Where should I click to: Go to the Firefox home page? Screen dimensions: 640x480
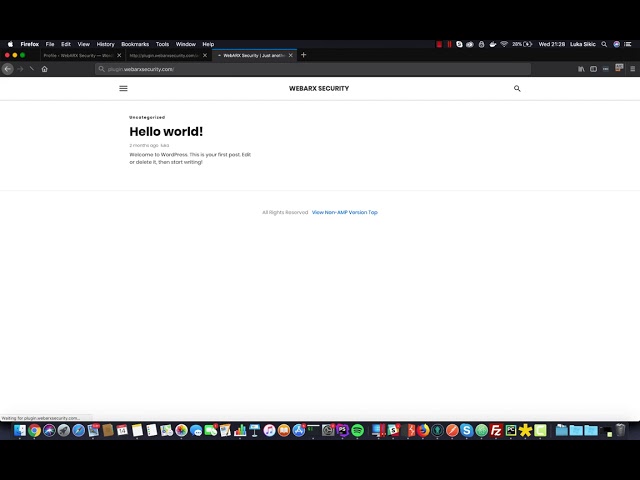tap(44, 69)
